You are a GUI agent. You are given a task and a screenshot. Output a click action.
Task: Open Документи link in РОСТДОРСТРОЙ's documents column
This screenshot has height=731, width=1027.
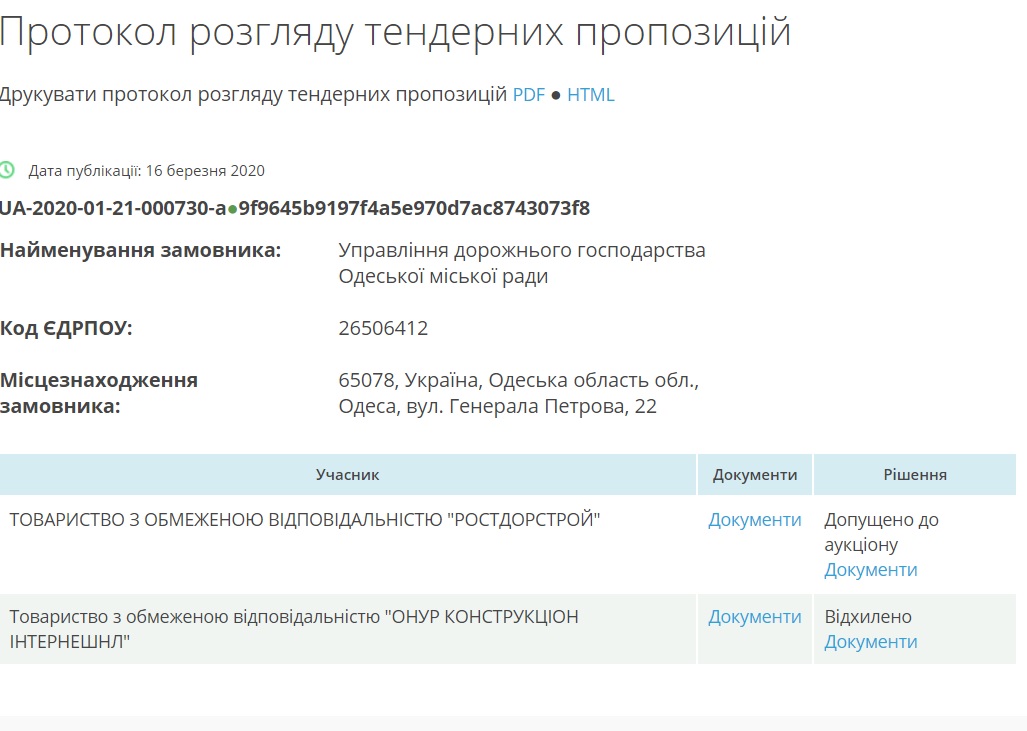pos(754,520)
